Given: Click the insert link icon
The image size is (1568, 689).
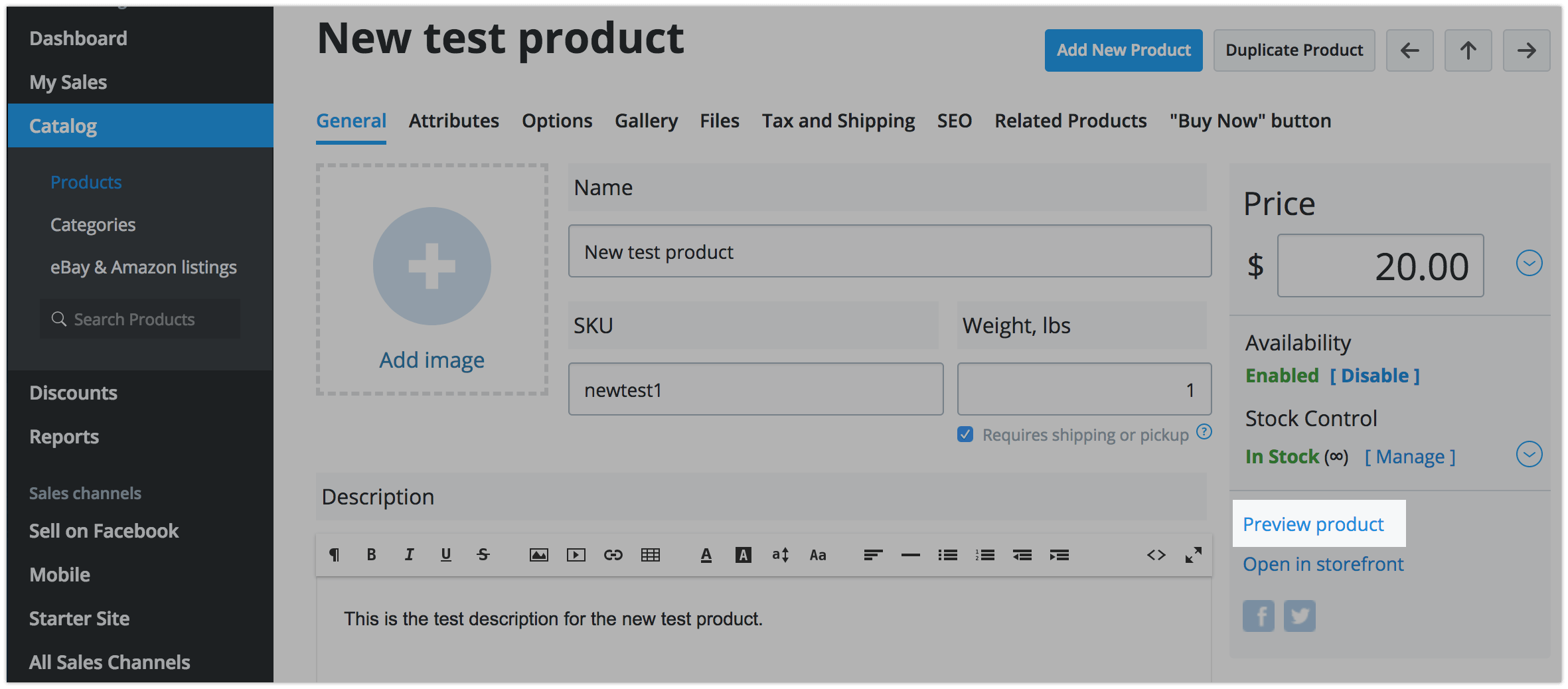Looking at the screenshot, I should pos(613,555).
